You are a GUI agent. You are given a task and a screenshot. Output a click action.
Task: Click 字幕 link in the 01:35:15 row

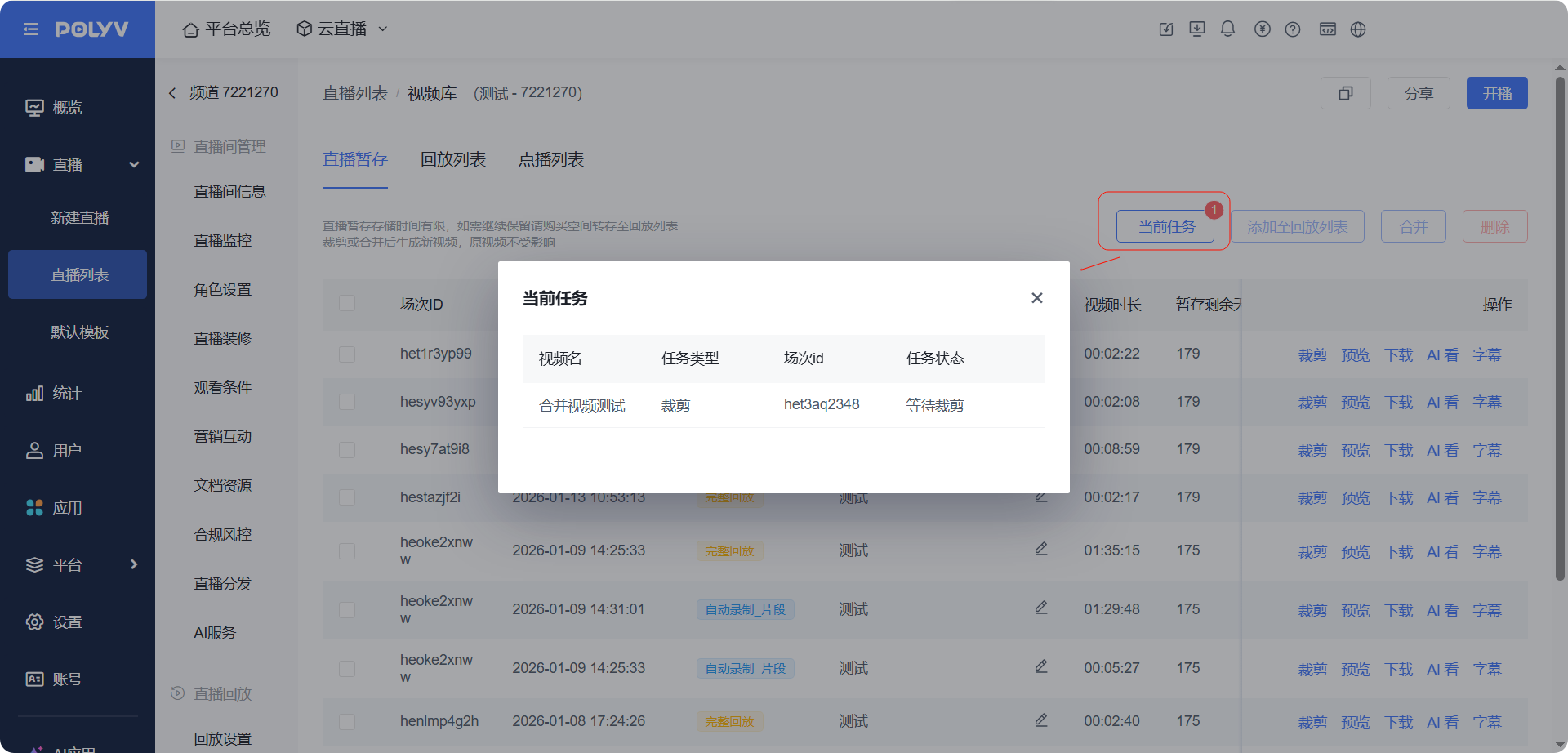(1487, 552)
